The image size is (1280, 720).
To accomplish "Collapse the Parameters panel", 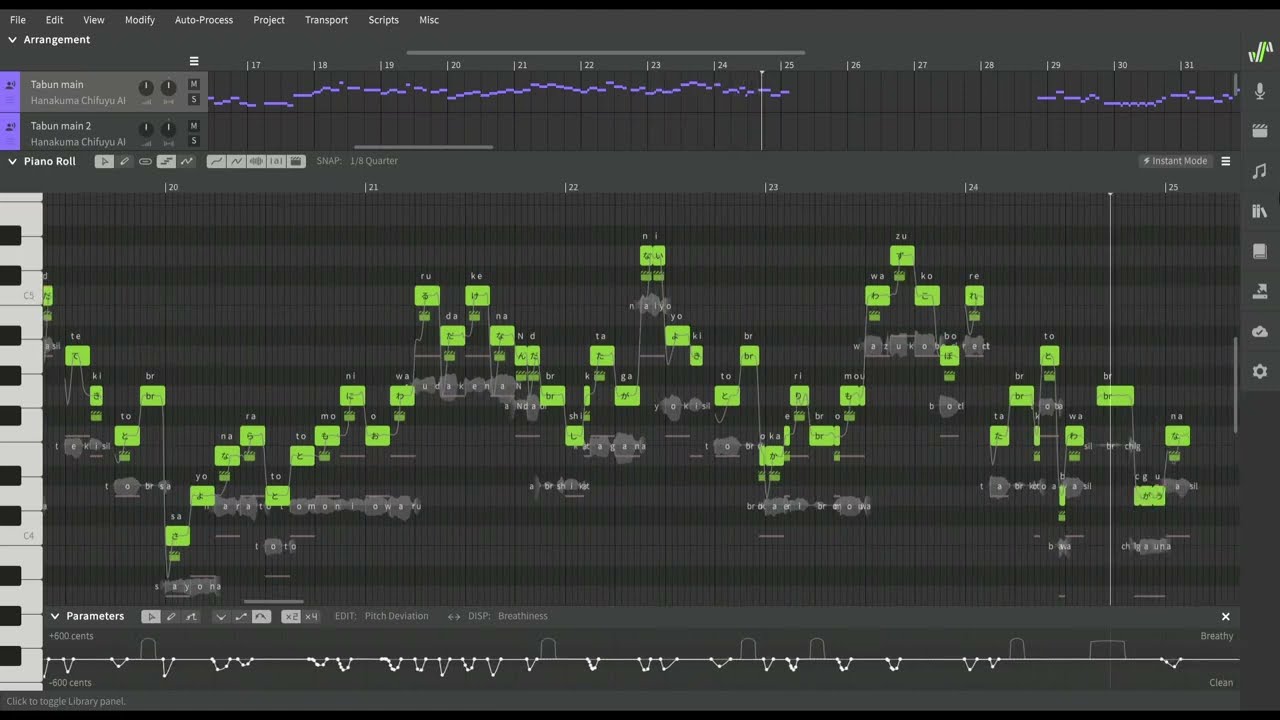I will click(55, 616).
